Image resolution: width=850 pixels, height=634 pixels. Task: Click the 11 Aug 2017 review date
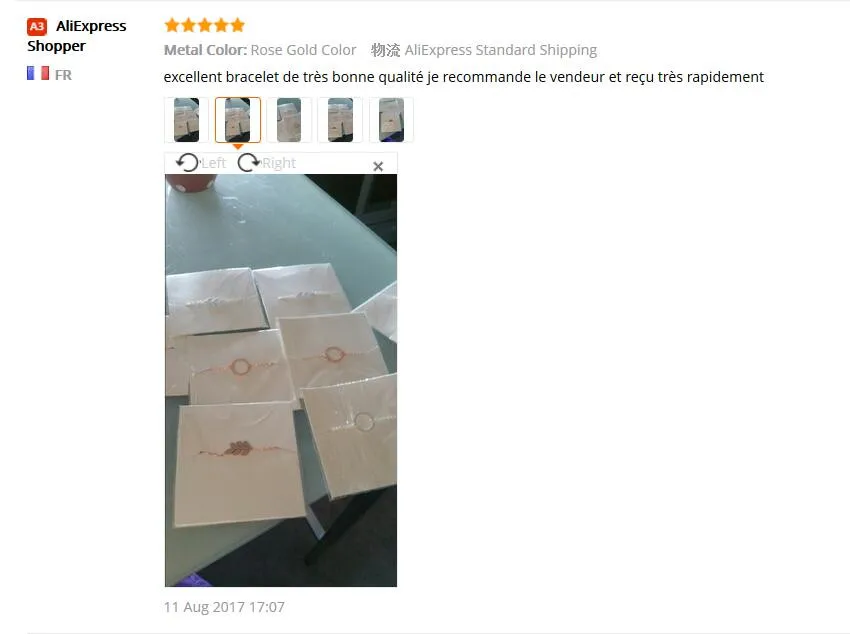point(224,607)
